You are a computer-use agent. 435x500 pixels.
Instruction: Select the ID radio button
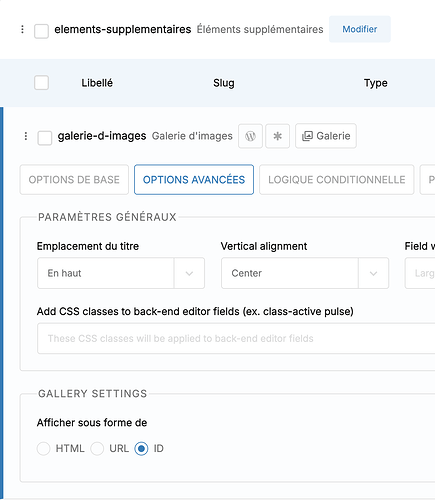pos(141,449)
